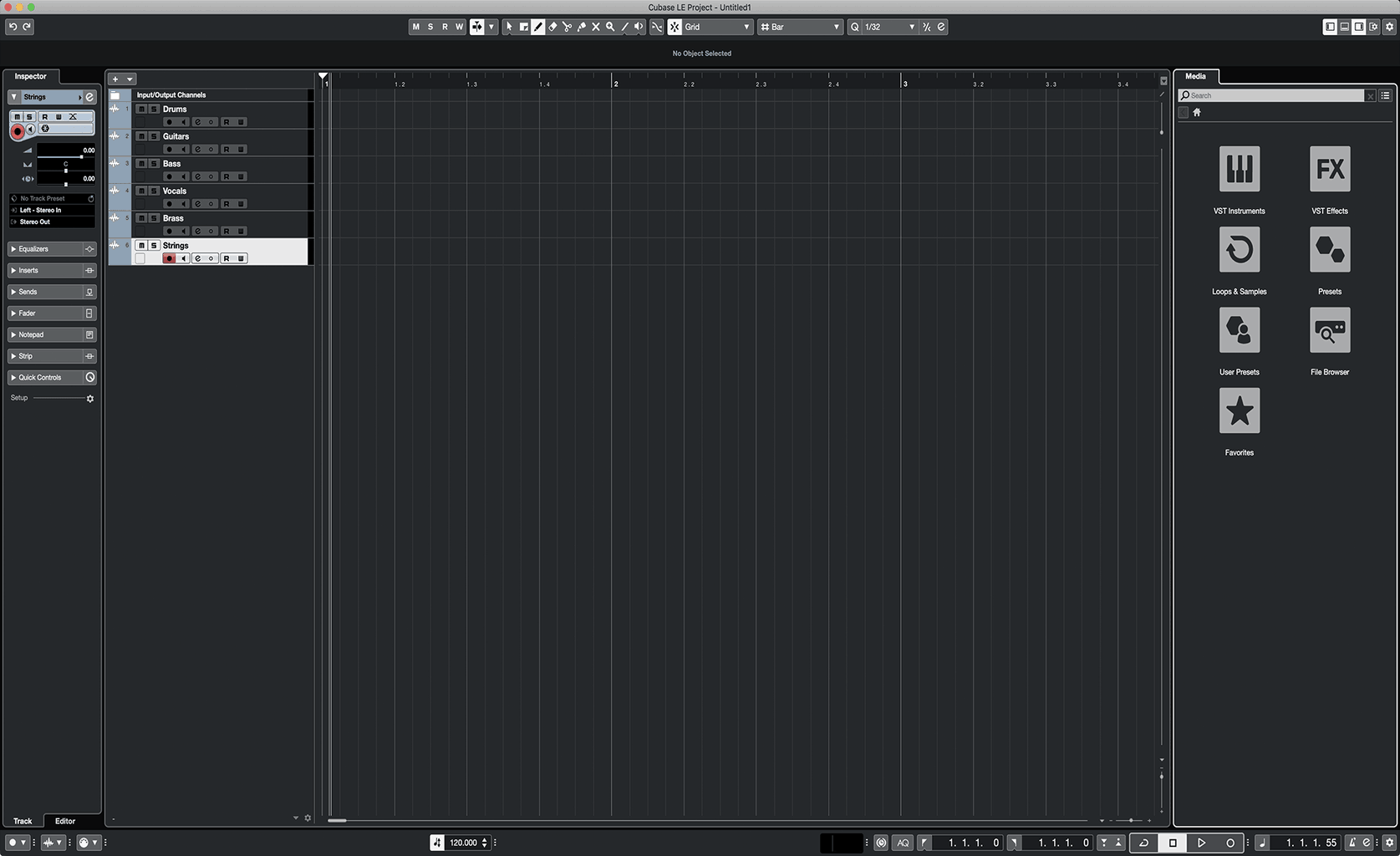Activate the Zoom tool
Image resolution: width=1400 pixels, height=856 pixels.
[x=610, y=27]
